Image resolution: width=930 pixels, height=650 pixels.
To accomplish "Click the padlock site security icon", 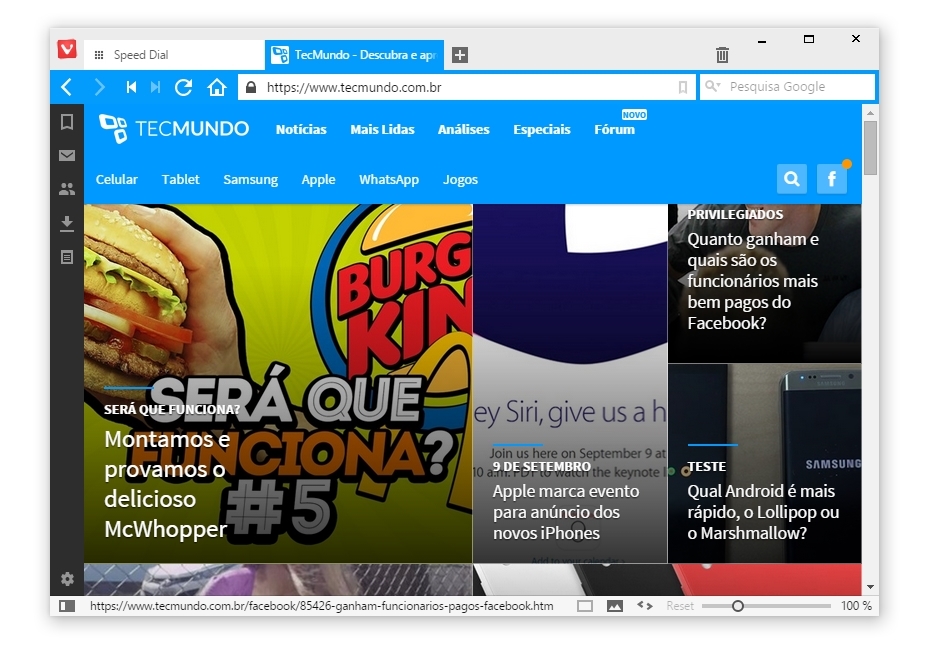I will tap(251, 87).
